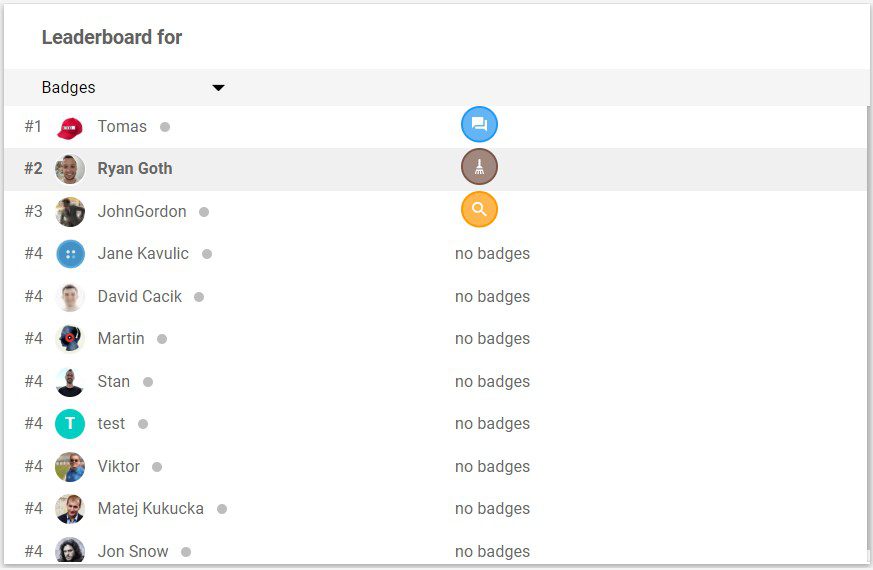
Task: Click Jane Kavulic's blue dotted avatar
Action: [70, 254]
